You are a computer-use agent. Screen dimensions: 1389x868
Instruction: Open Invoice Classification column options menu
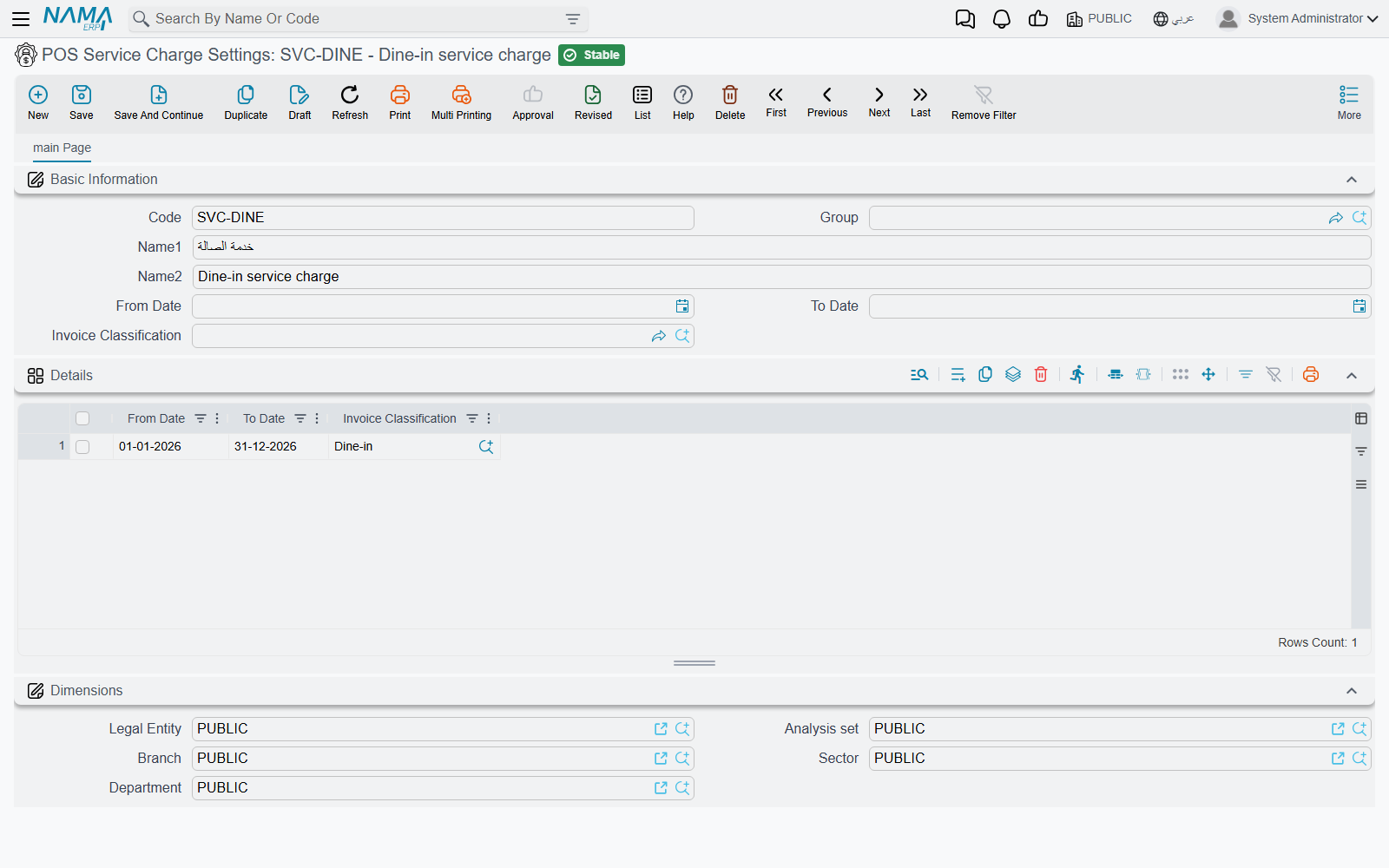[489, 418]
